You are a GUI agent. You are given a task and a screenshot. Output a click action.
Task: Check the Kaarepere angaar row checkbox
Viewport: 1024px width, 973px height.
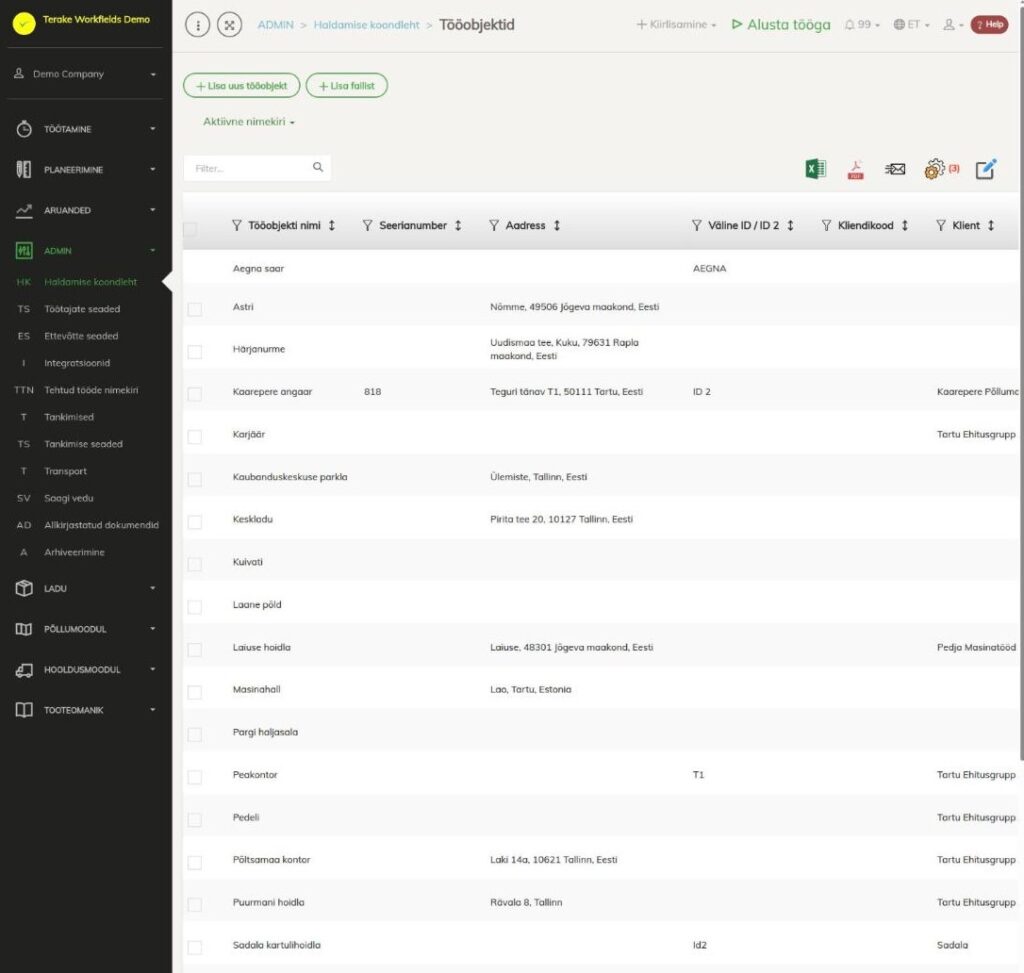pyautogui.click(x=195, y=394)
